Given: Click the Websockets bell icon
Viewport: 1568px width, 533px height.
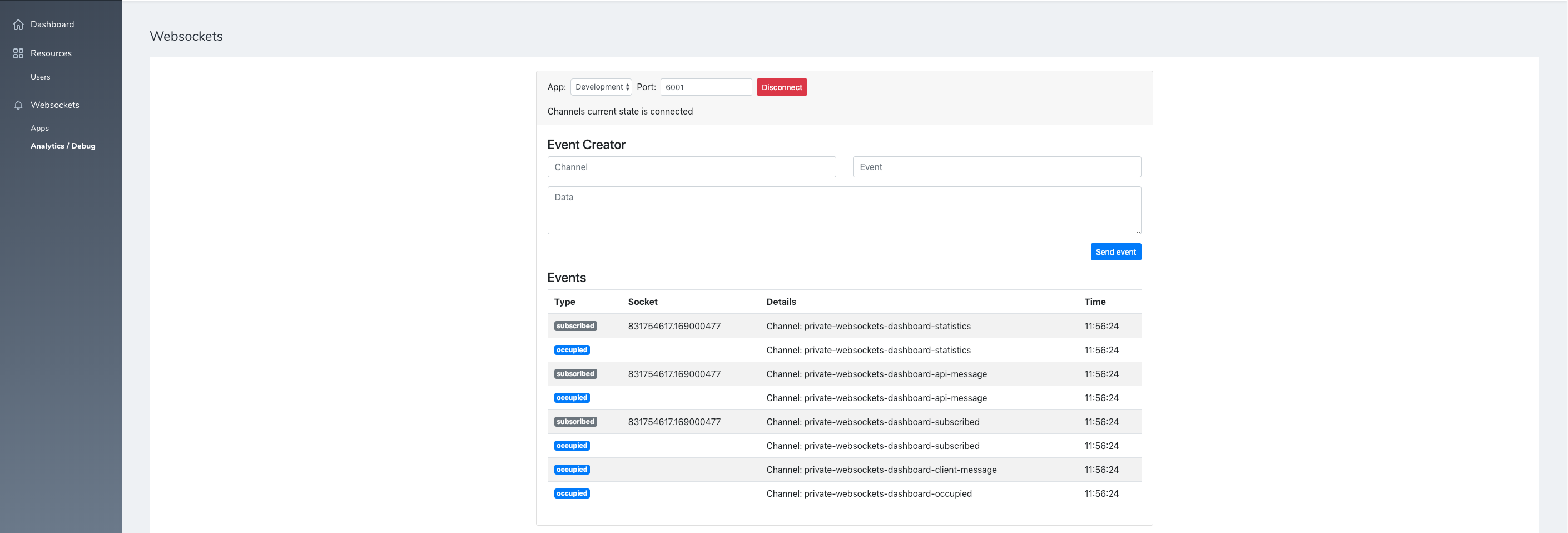Looking at the screenshot, I should (x=18, y=105).
